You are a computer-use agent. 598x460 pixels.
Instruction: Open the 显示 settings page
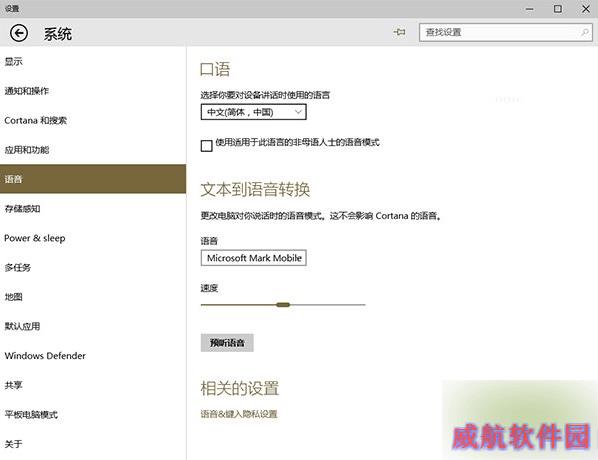(x=93, y=61)
